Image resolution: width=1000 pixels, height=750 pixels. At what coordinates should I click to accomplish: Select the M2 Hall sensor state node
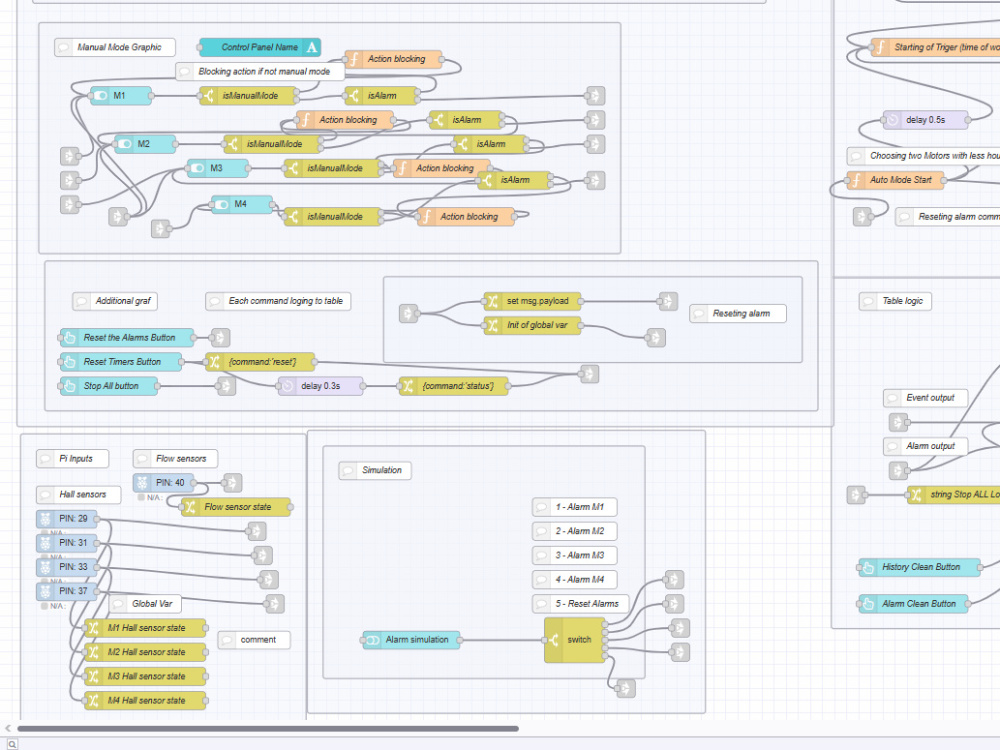coord(145,652)
